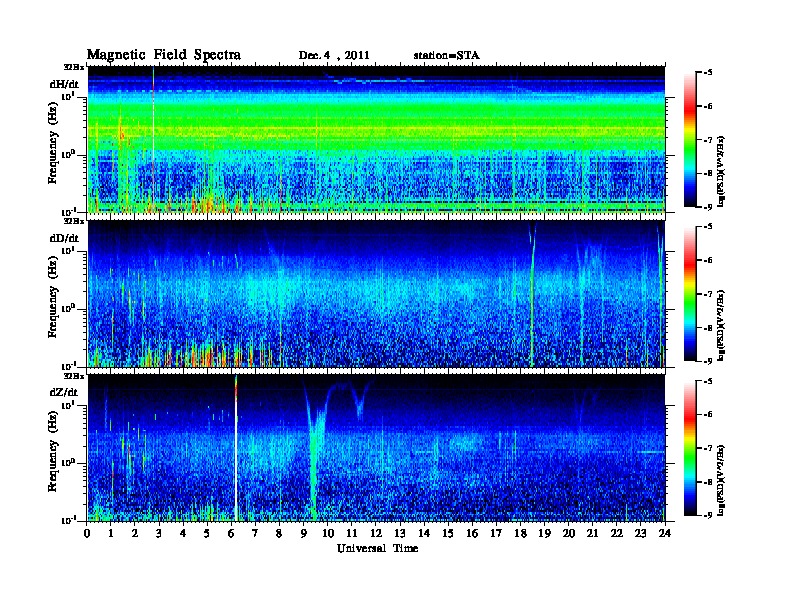Viewport: 792px width, 612px height.
Task: Click the Universal Time tick label 17
Action: (496, 533)
